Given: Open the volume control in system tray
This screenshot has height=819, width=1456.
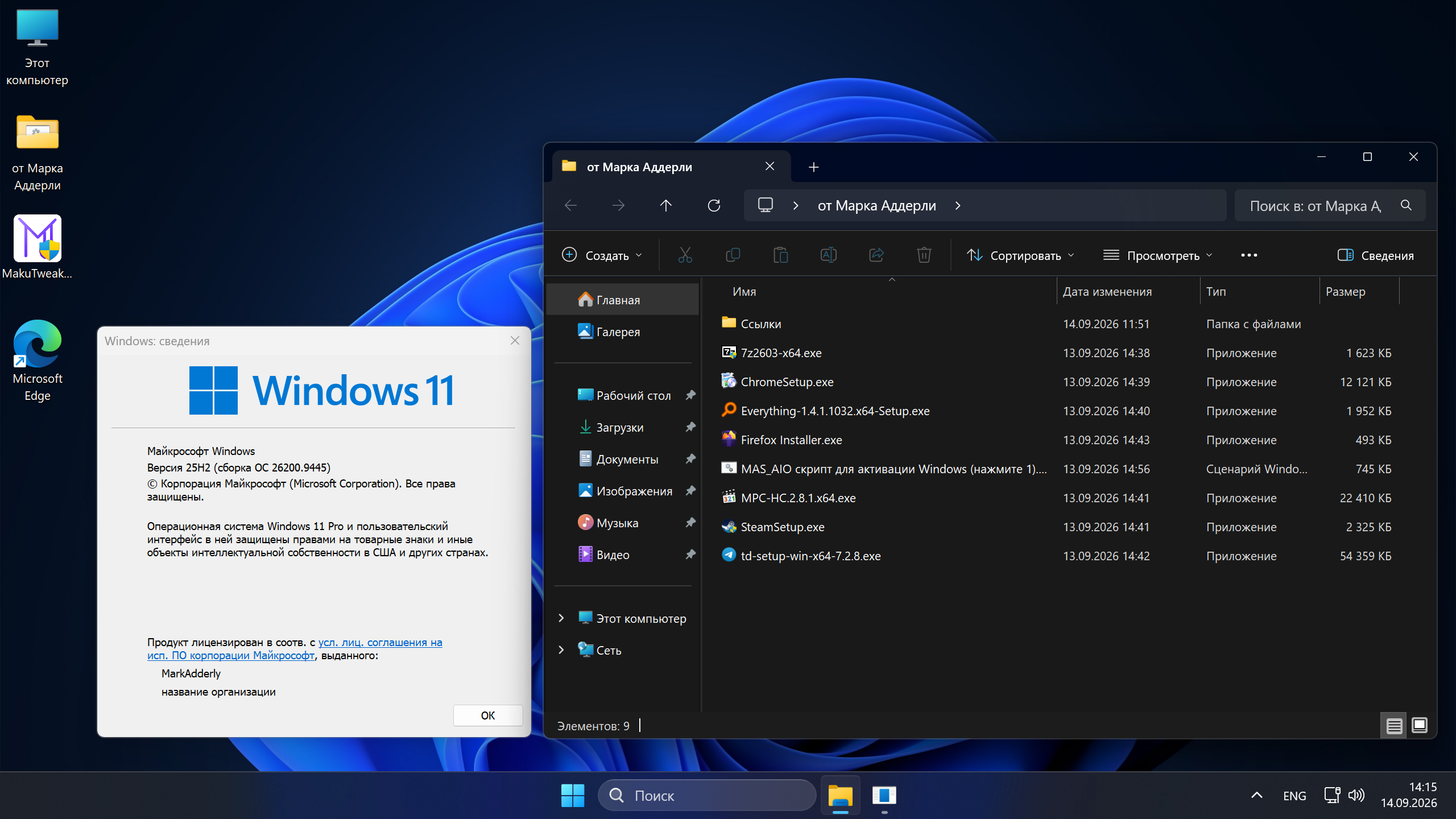Looking at the screenshot, I should coord(1357,795).
